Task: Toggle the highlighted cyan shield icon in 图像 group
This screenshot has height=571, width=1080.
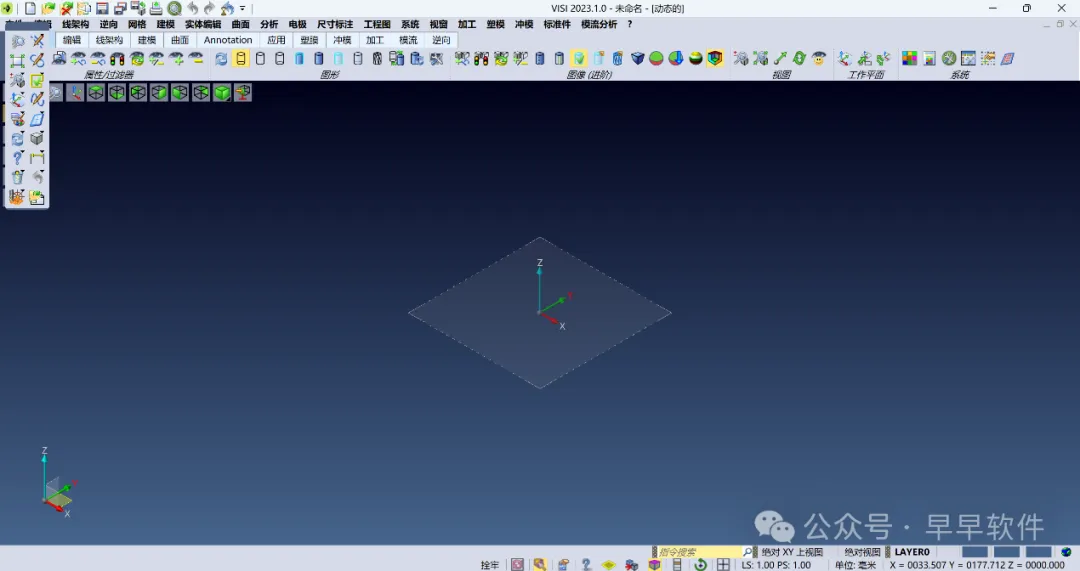Action: (579, 59)
